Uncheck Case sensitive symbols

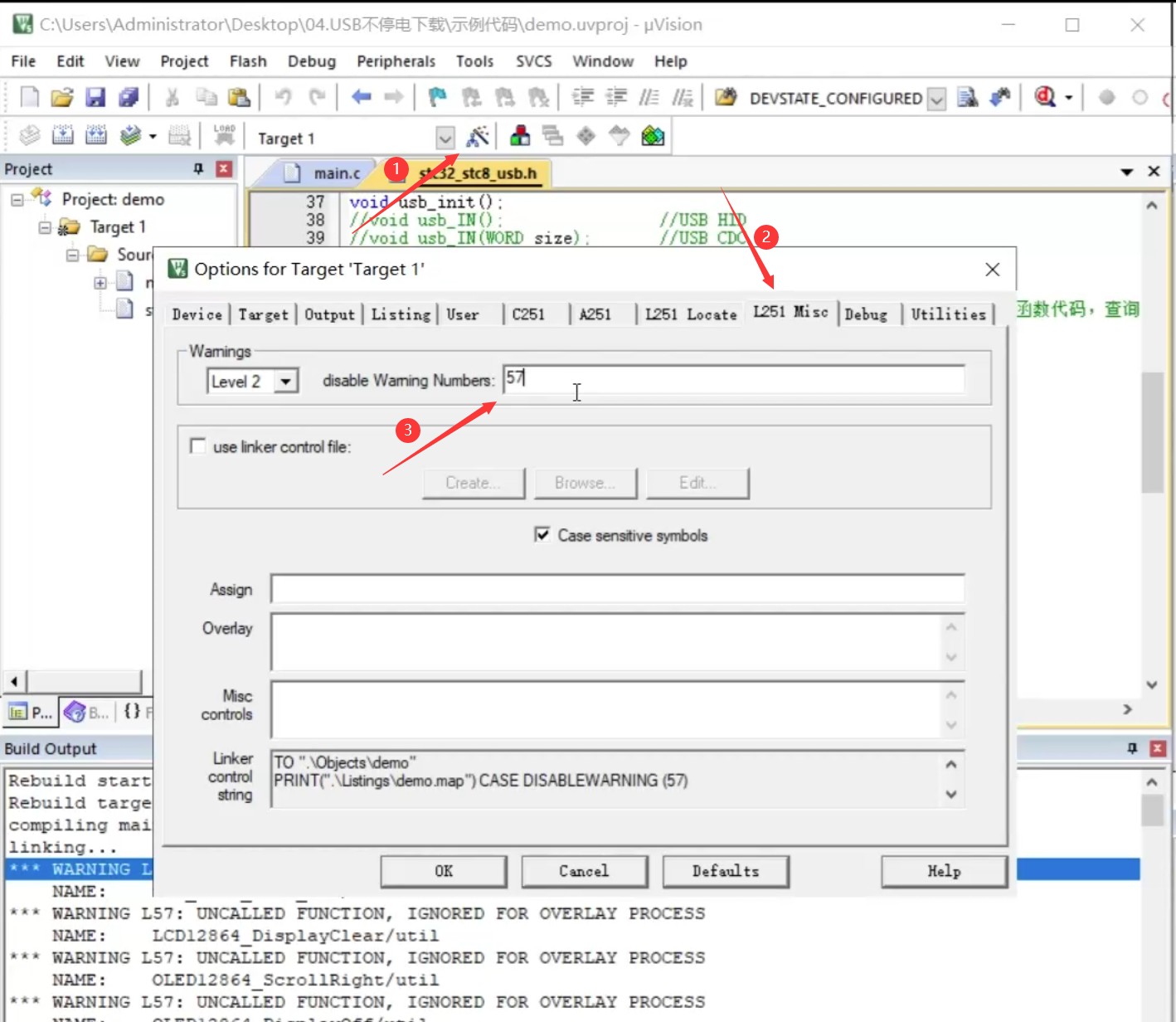(x=542, y=534)
